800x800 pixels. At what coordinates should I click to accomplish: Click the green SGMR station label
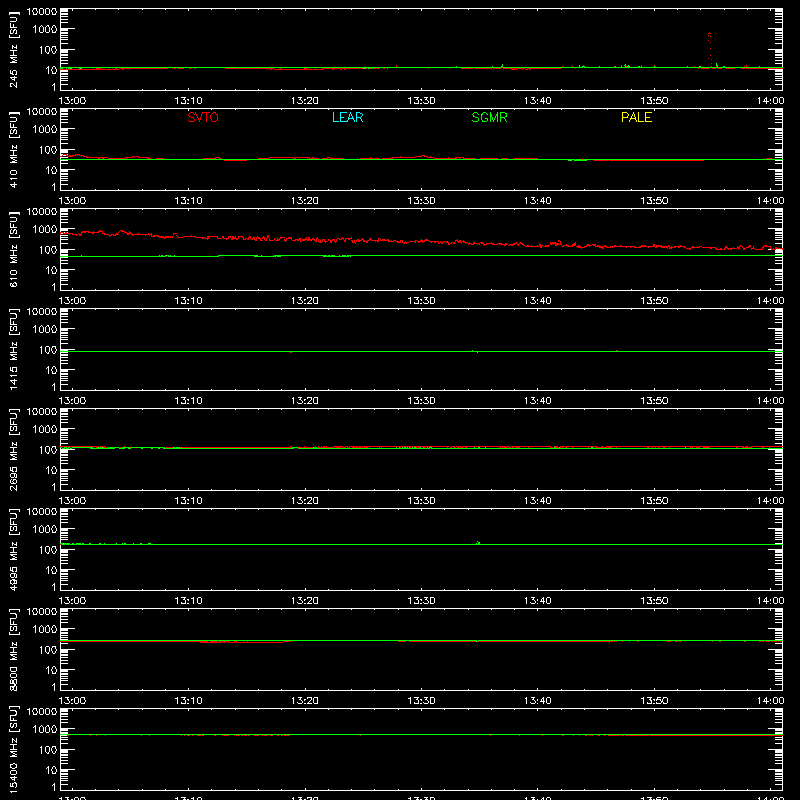coord(489,117)
